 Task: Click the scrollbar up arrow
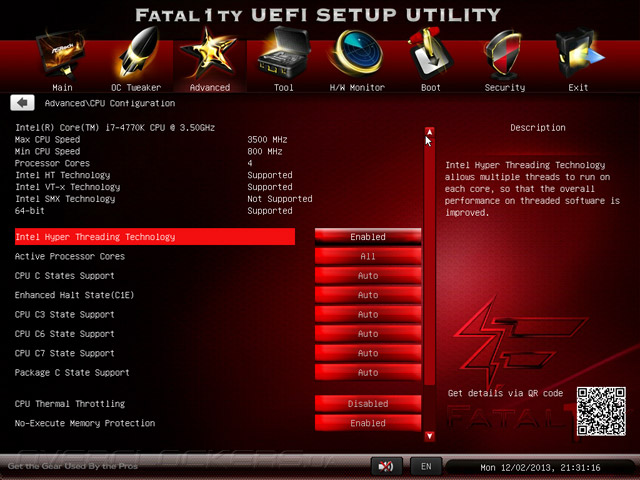[x=429, y=132]
